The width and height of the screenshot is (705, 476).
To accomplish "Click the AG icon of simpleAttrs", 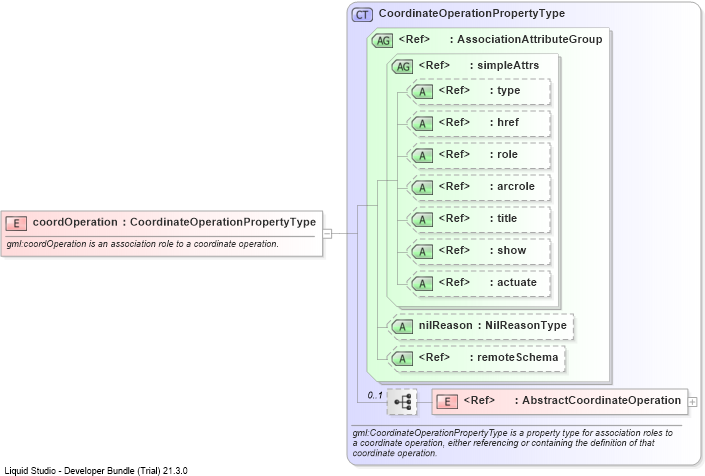I will 402,67.
